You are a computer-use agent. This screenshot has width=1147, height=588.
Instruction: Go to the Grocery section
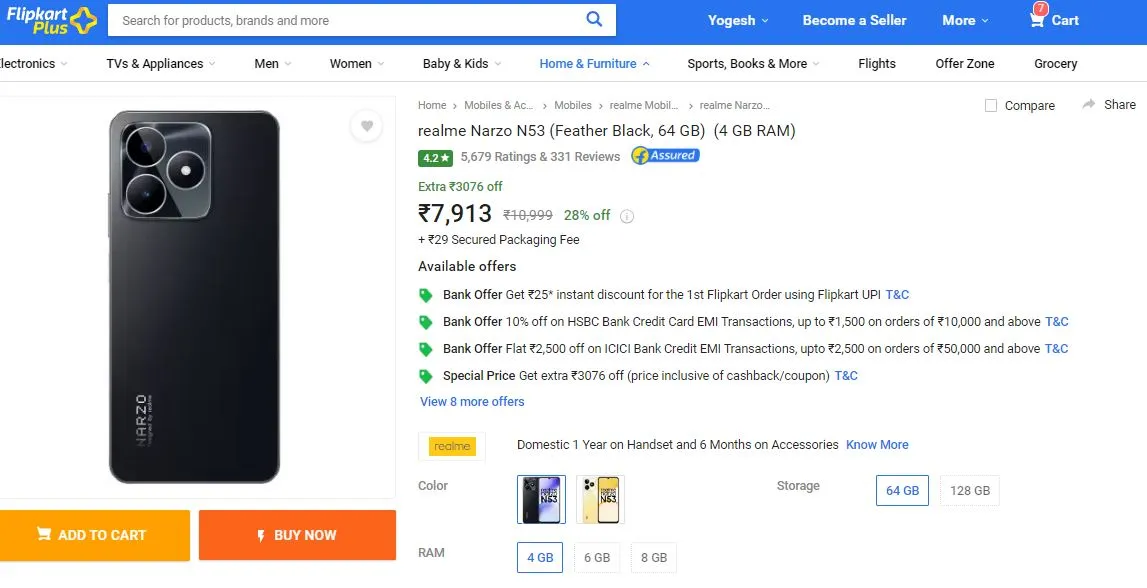[1055, 64]
